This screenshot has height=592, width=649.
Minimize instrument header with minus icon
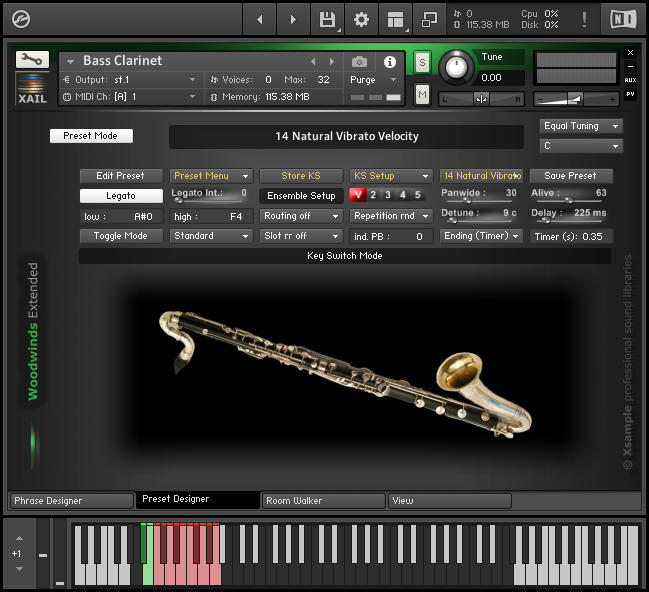pos(630,66)
